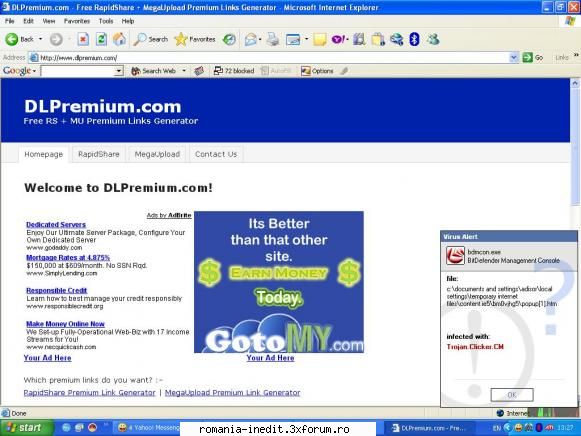Click the Mail envelope icon
This screenshot has height=436, width=581.
click(250, 39)
